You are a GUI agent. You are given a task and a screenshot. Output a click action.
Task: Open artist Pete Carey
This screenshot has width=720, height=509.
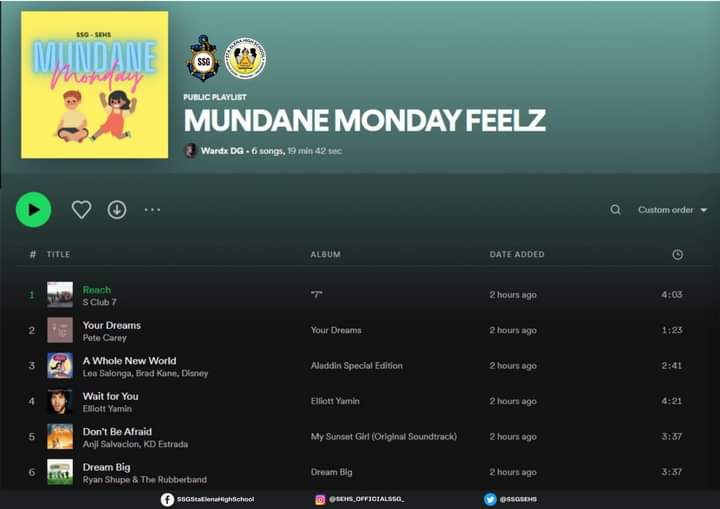[x=104, y=338]
